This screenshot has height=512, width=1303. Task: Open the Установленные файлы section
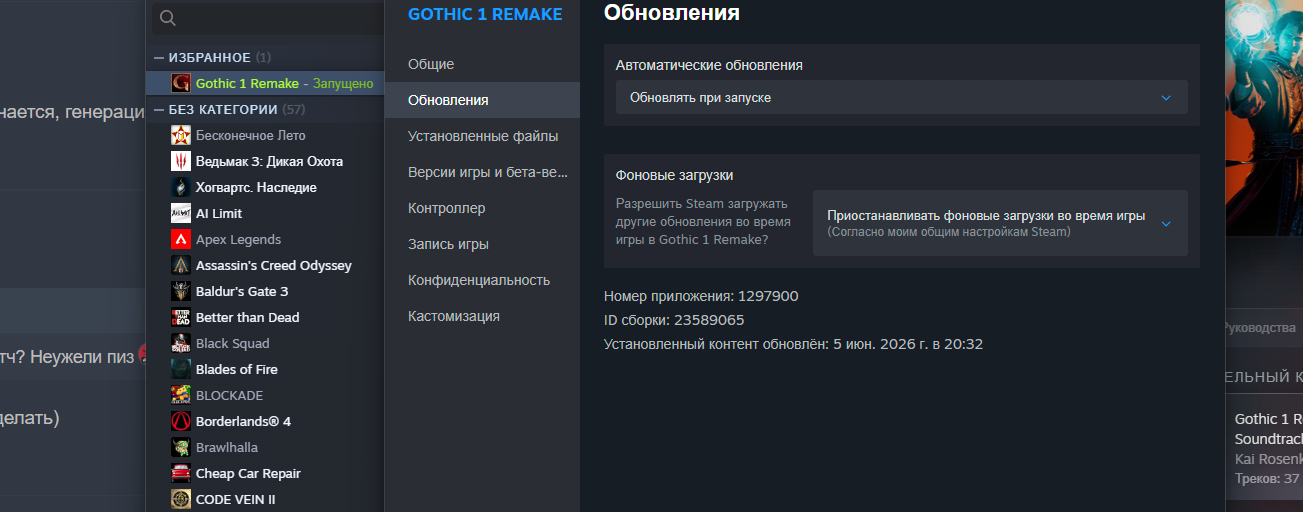click(482, 136)
